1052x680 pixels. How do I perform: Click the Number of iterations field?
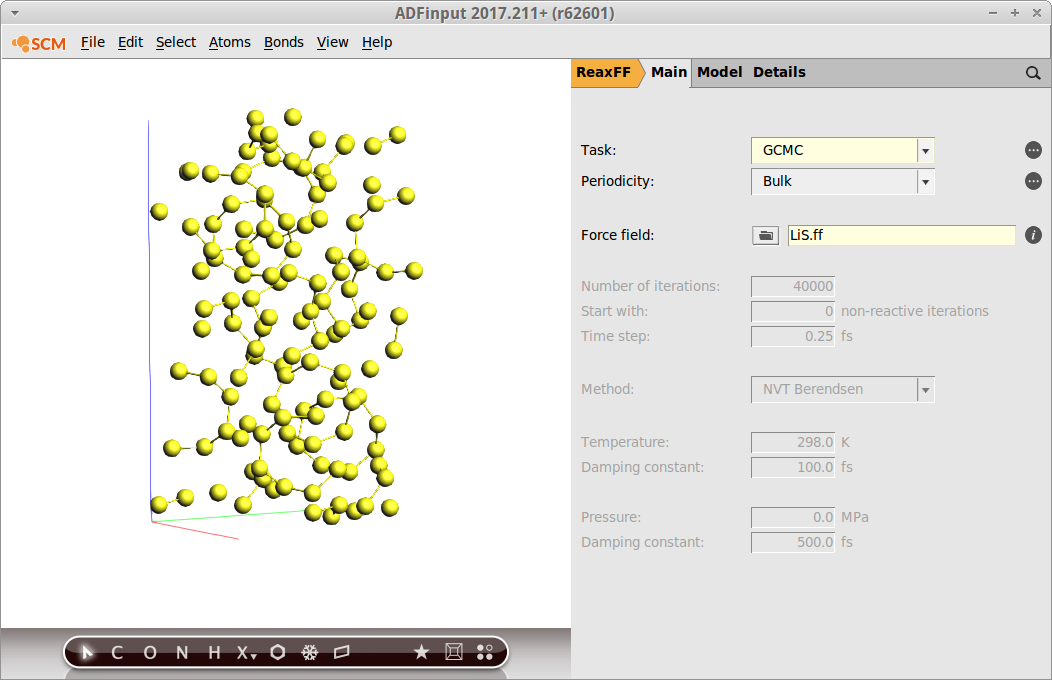pos(793,286)
